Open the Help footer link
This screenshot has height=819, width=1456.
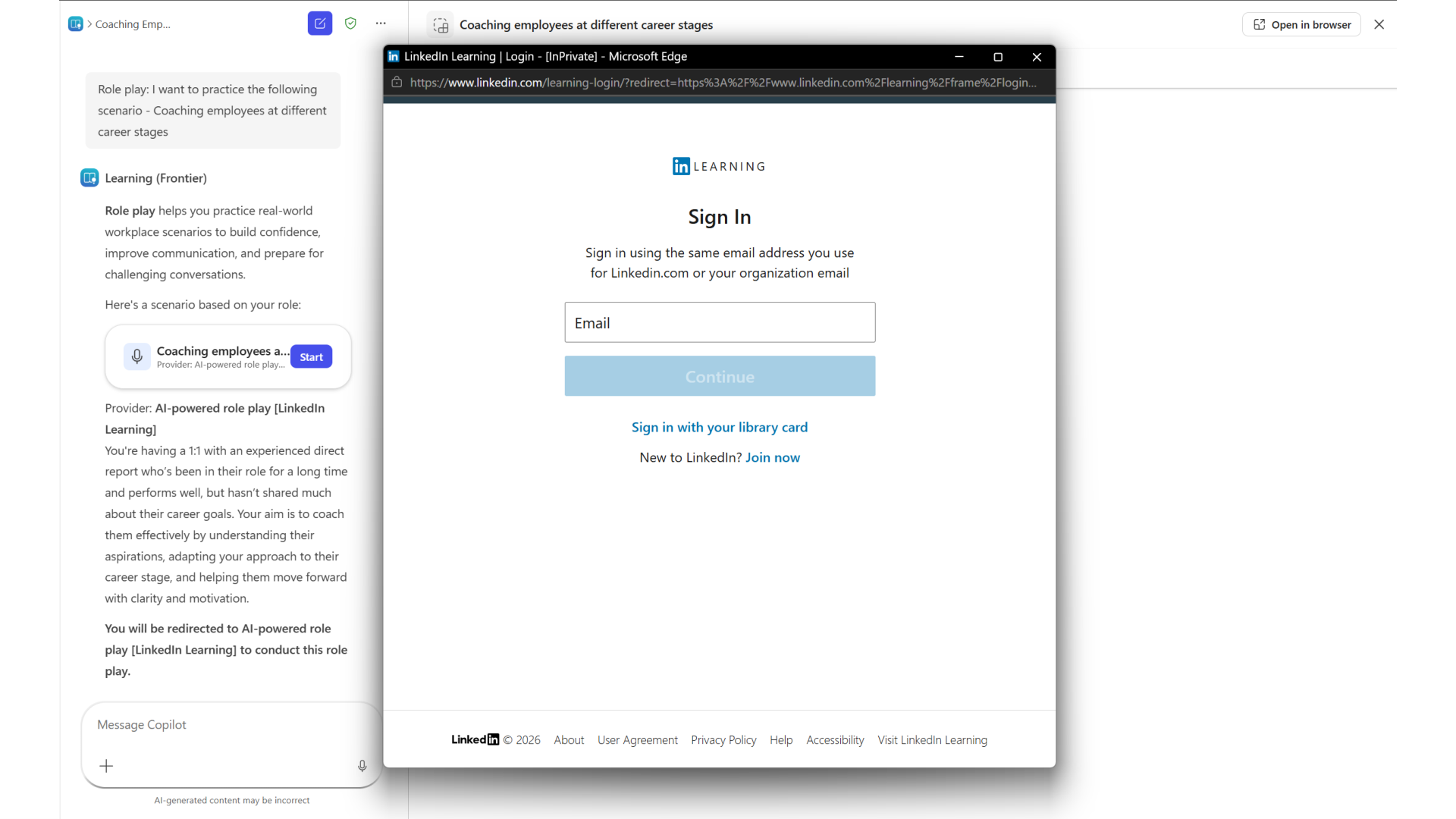pyautogui.click(x=781, y=740)
